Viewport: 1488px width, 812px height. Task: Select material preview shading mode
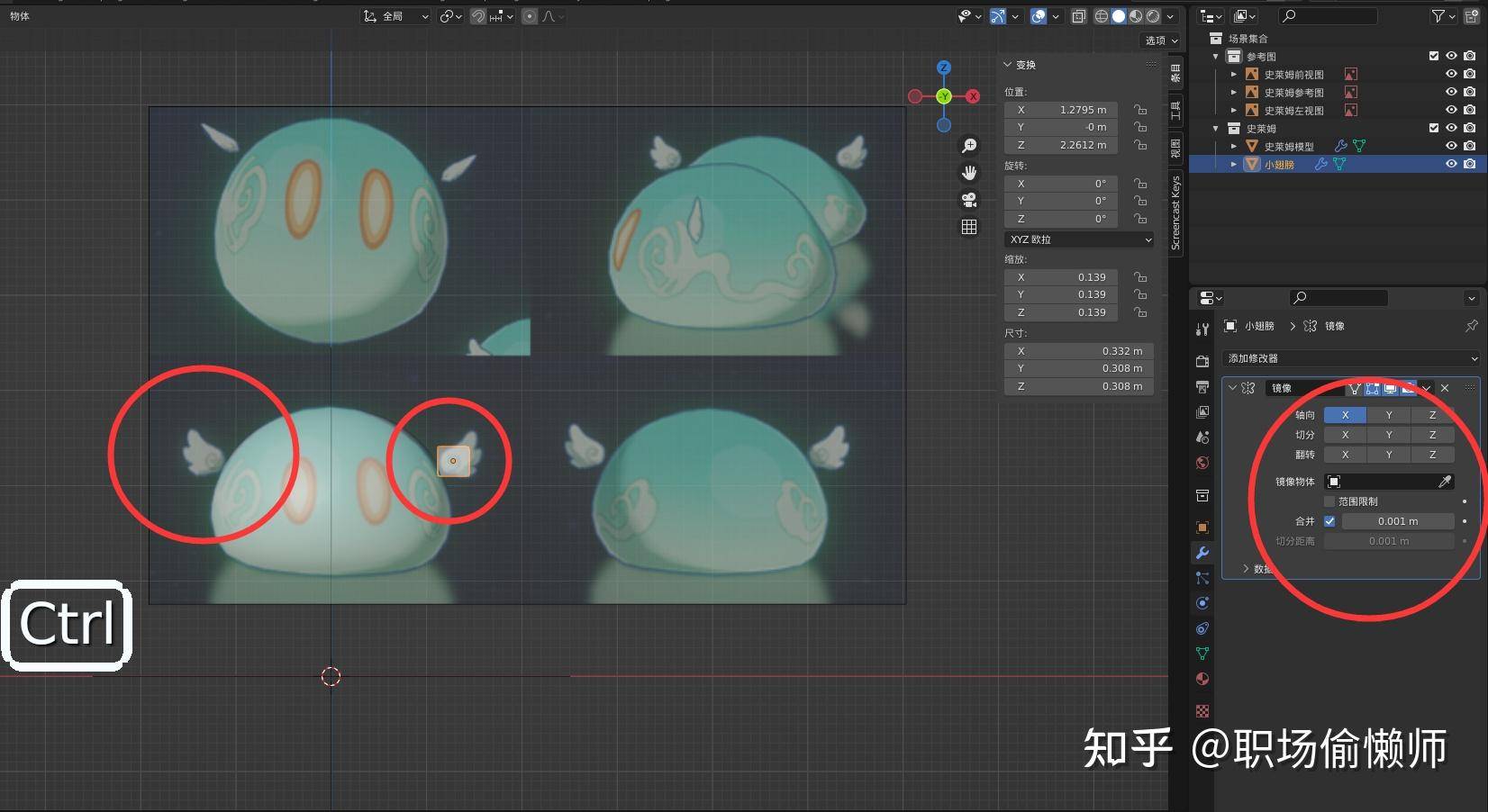tap(1136, 16)
